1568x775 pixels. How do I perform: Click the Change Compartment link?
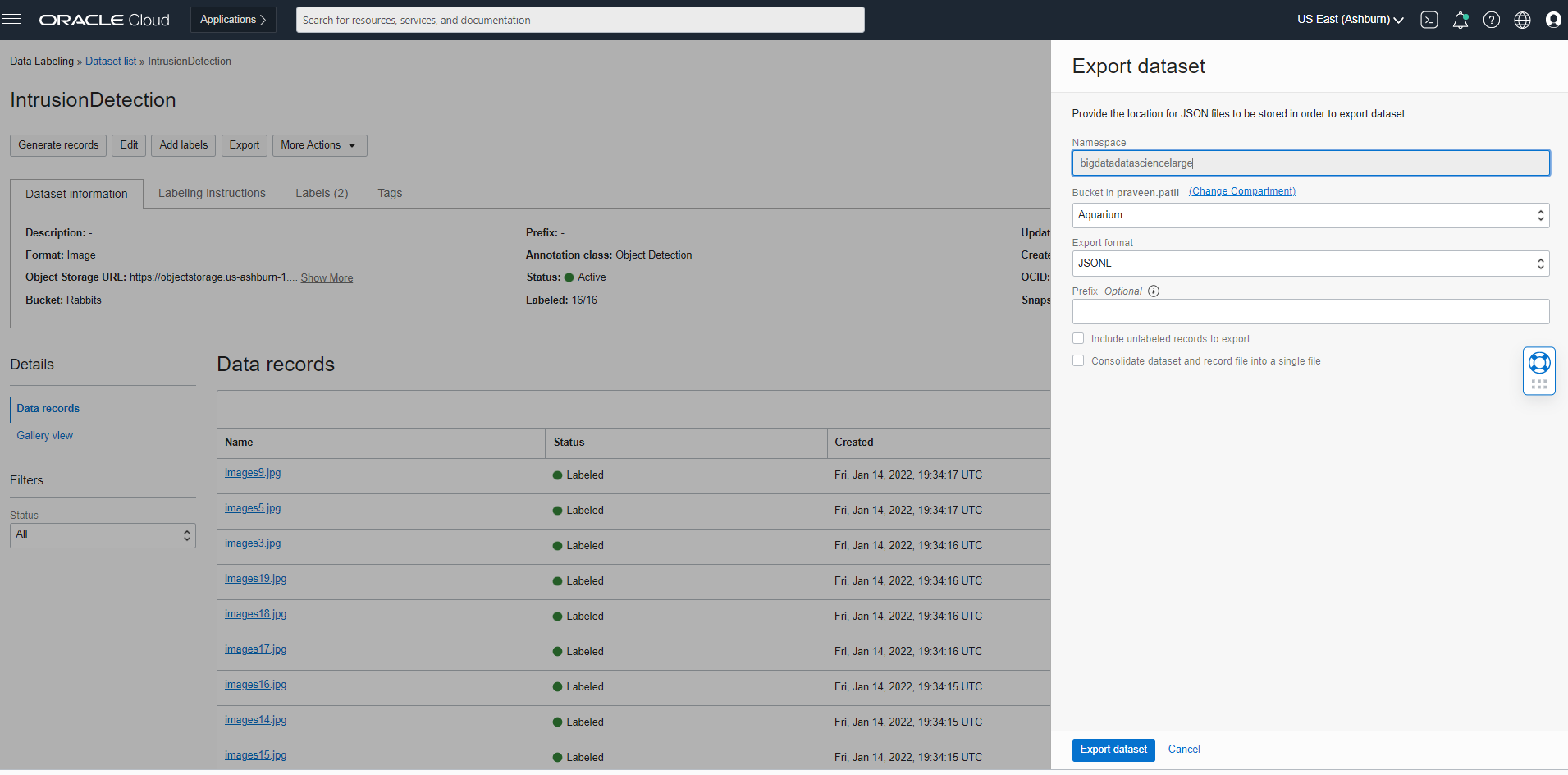tap(1242, 191)
